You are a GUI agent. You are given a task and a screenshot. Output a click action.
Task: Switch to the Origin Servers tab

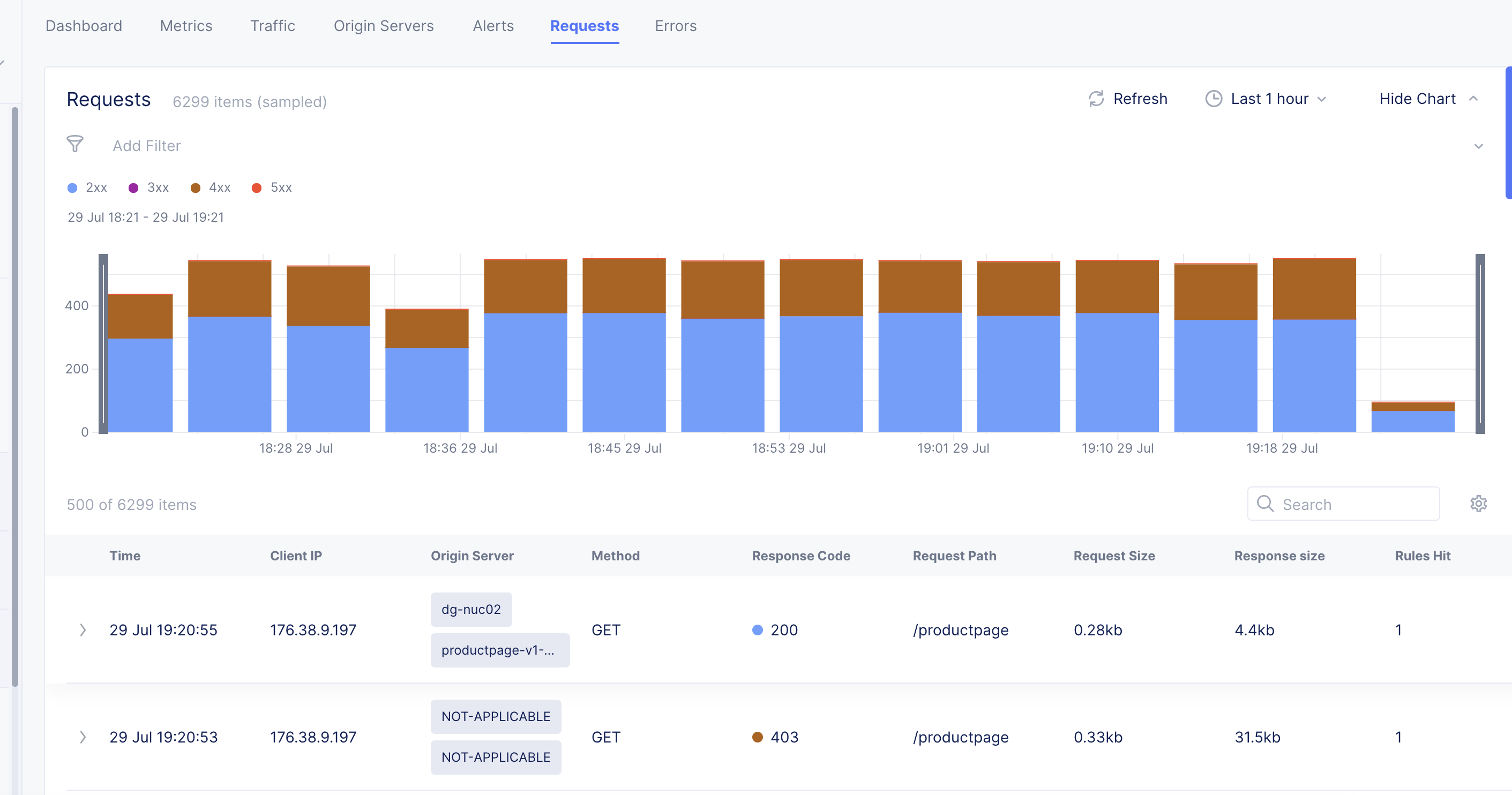[x=384, y=26]
